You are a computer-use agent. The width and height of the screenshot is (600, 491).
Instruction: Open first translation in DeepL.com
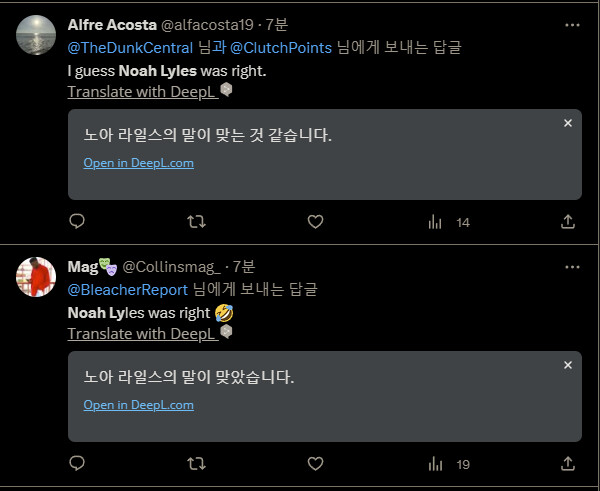coord(138,162)
